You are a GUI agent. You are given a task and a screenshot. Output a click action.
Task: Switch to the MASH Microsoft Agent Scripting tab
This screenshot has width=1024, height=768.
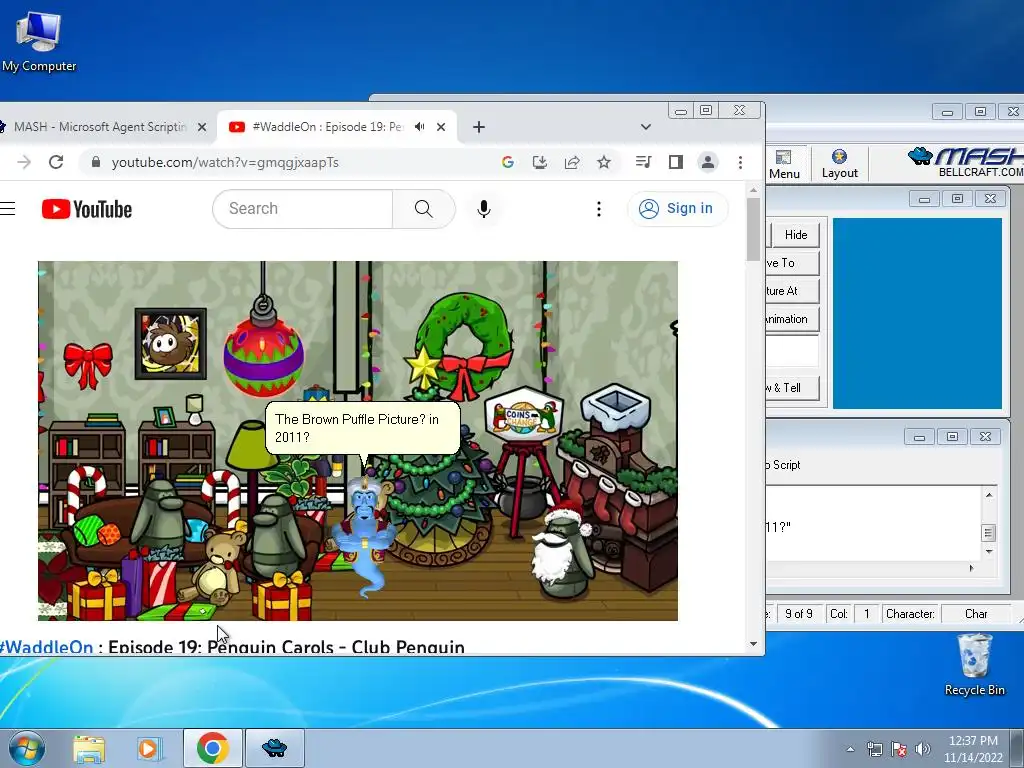click(x=99, y=127)
